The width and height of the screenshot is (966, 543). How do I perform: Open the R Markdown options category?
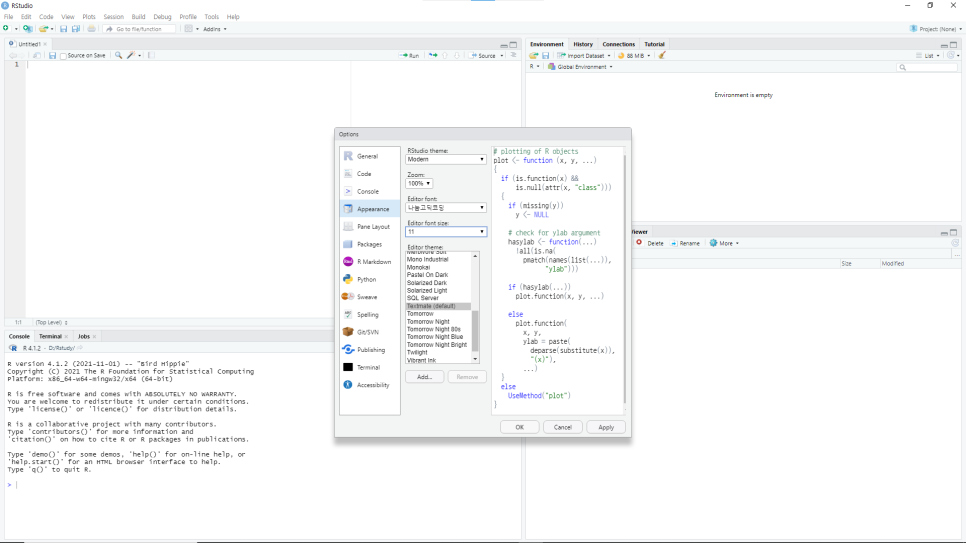(369, 262)
